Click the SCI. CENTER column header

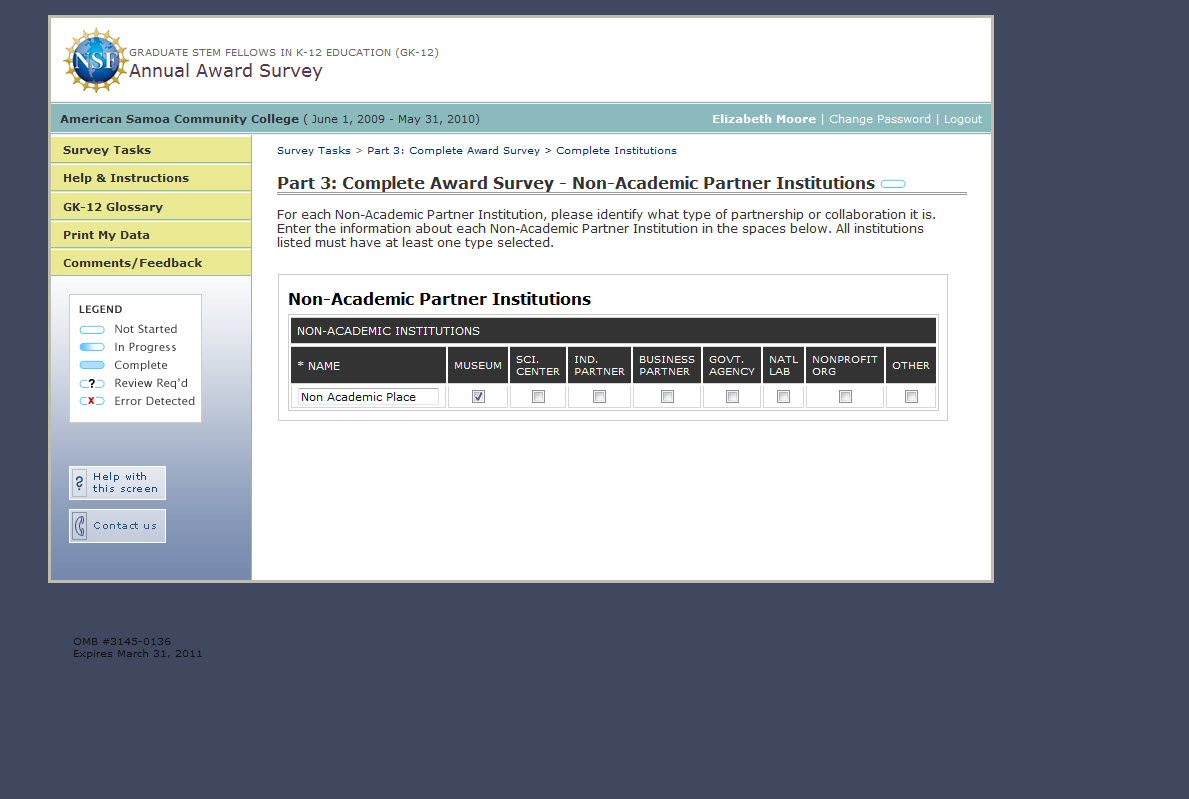[x=538, y=365]
